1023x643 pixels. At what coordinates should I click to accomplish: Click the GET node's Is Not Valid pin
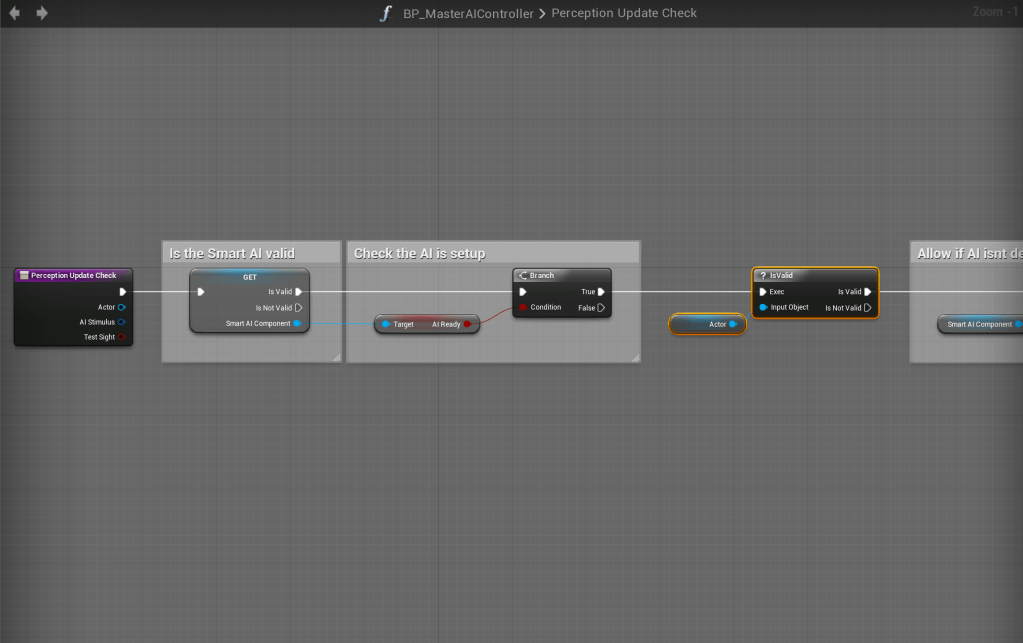[299, 308]
